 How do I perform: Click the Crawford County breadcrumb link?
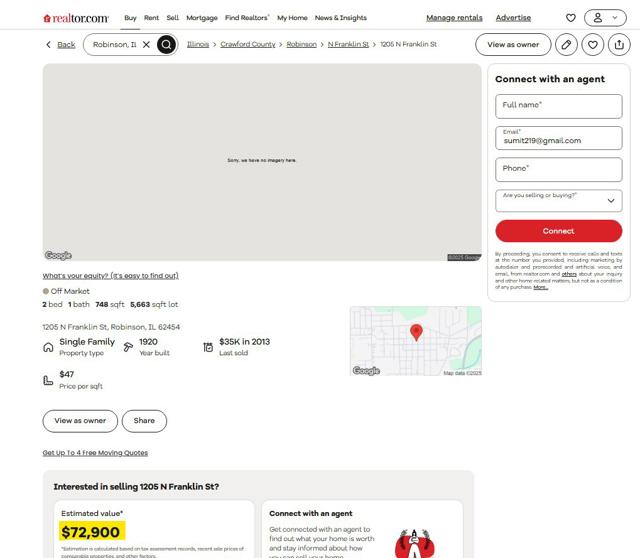248,44
